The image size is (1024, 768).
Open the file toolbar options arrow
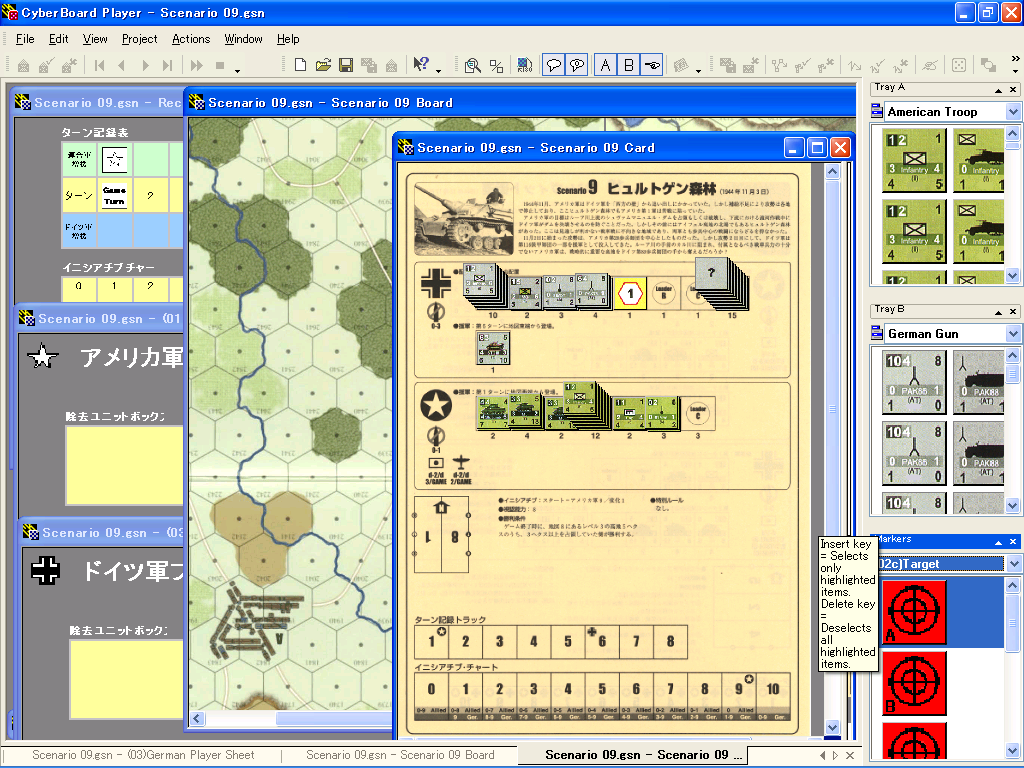coord(438,69)
